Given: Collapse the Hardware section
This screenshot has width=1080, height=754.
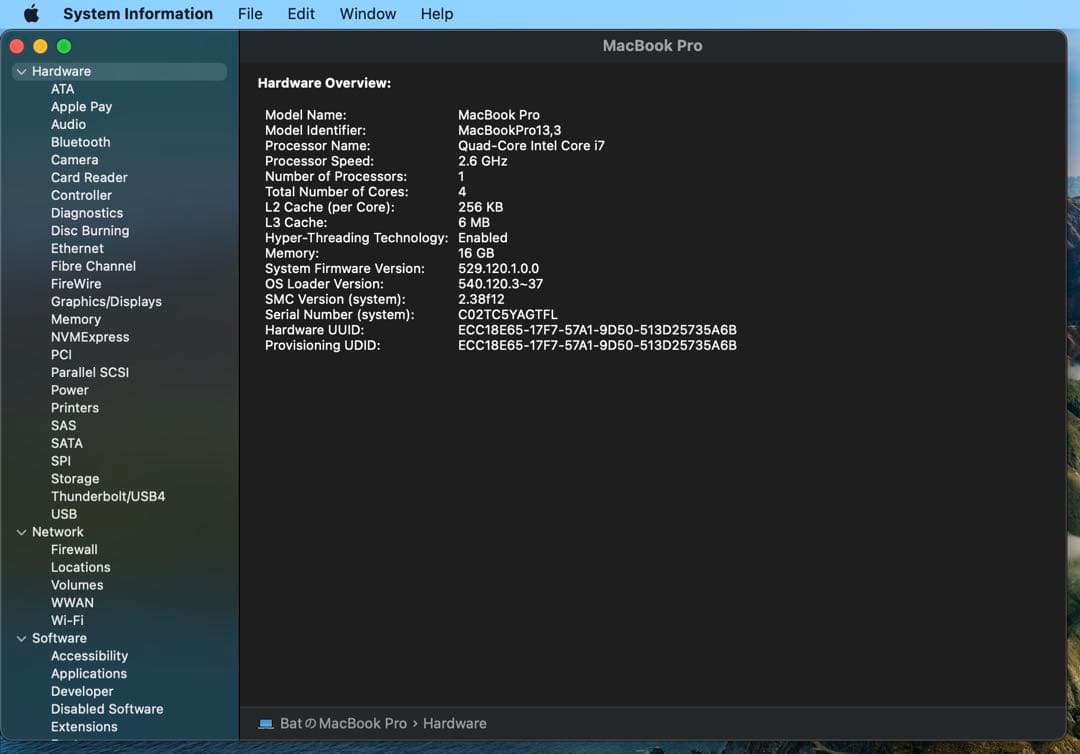Looking at the screenshot, I should tap(21, 71).
